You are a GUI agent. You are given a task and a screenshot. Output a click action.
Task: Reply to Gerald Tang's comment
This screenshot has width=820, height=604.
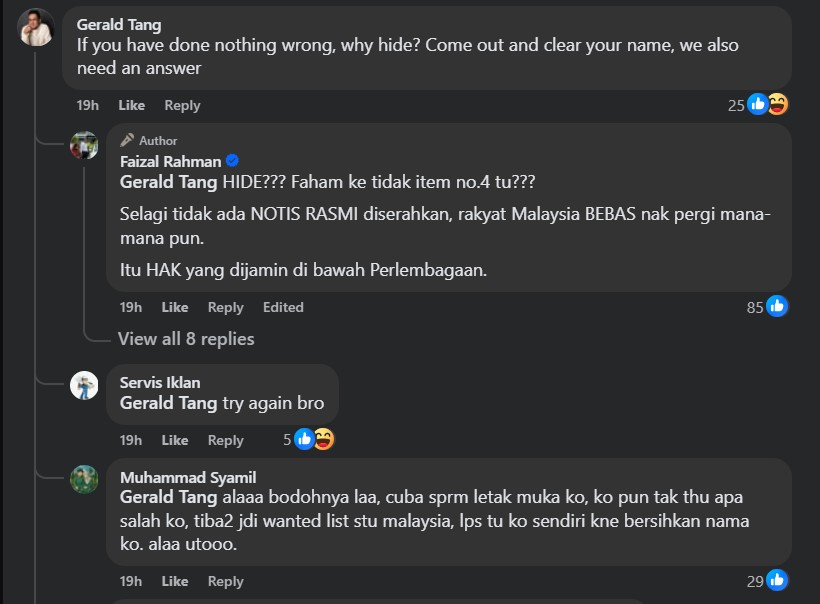pyautogui.click(x=182, y=105)
